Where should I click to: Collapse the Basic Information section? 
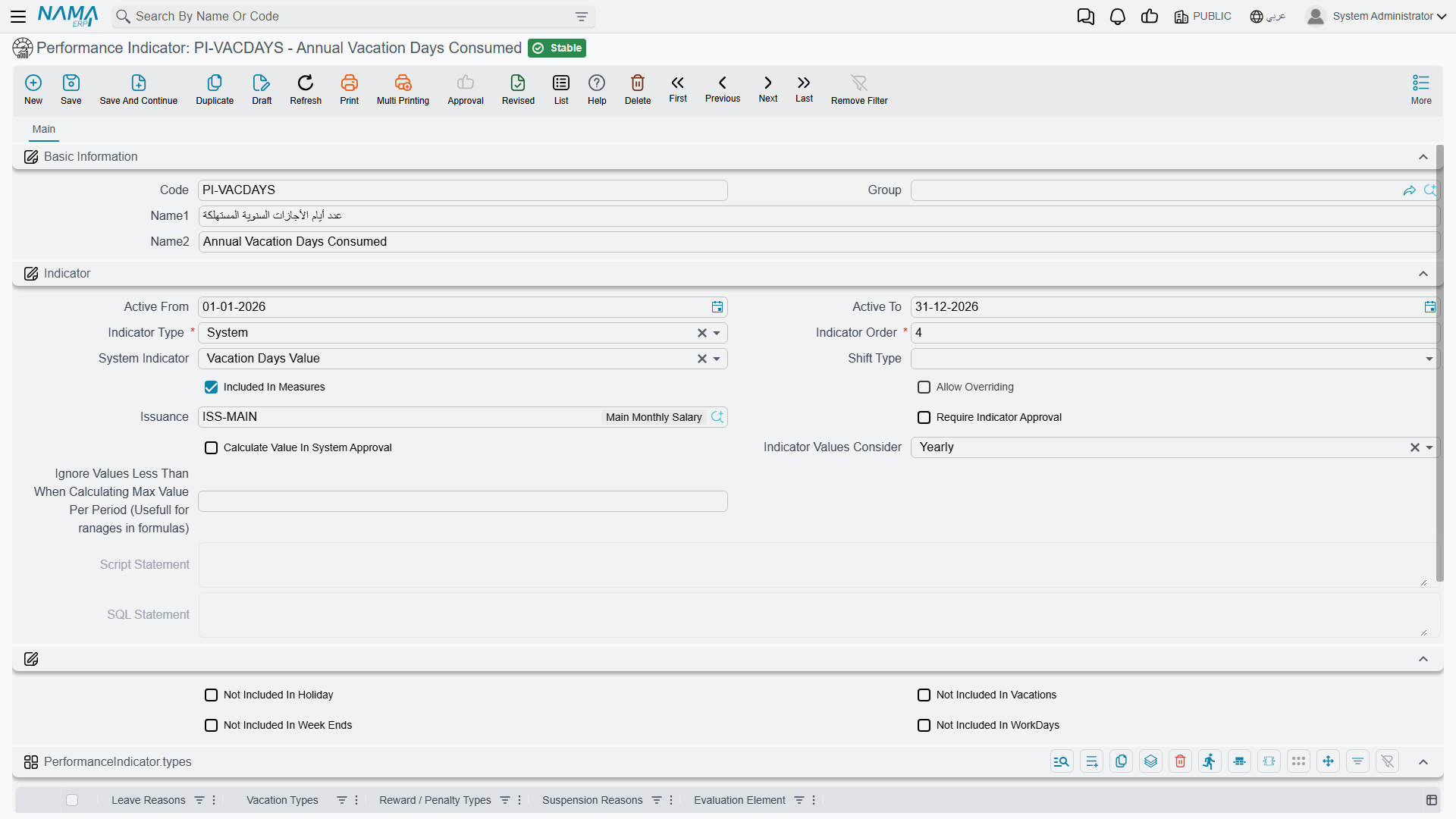[x=1423, y=157]
